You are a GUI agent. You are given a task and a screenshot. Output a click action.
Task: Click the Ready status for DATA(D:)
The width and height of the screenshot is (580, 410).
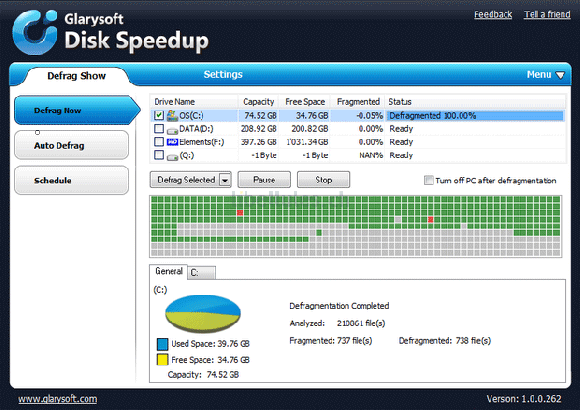(401, 129)
